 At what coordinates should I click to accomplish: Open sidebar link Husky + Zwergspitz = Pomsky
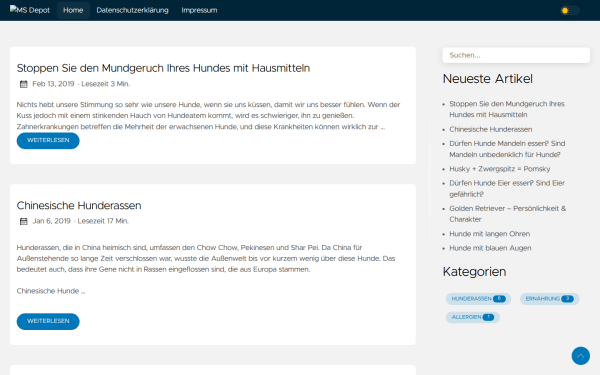tap(500, 169)
